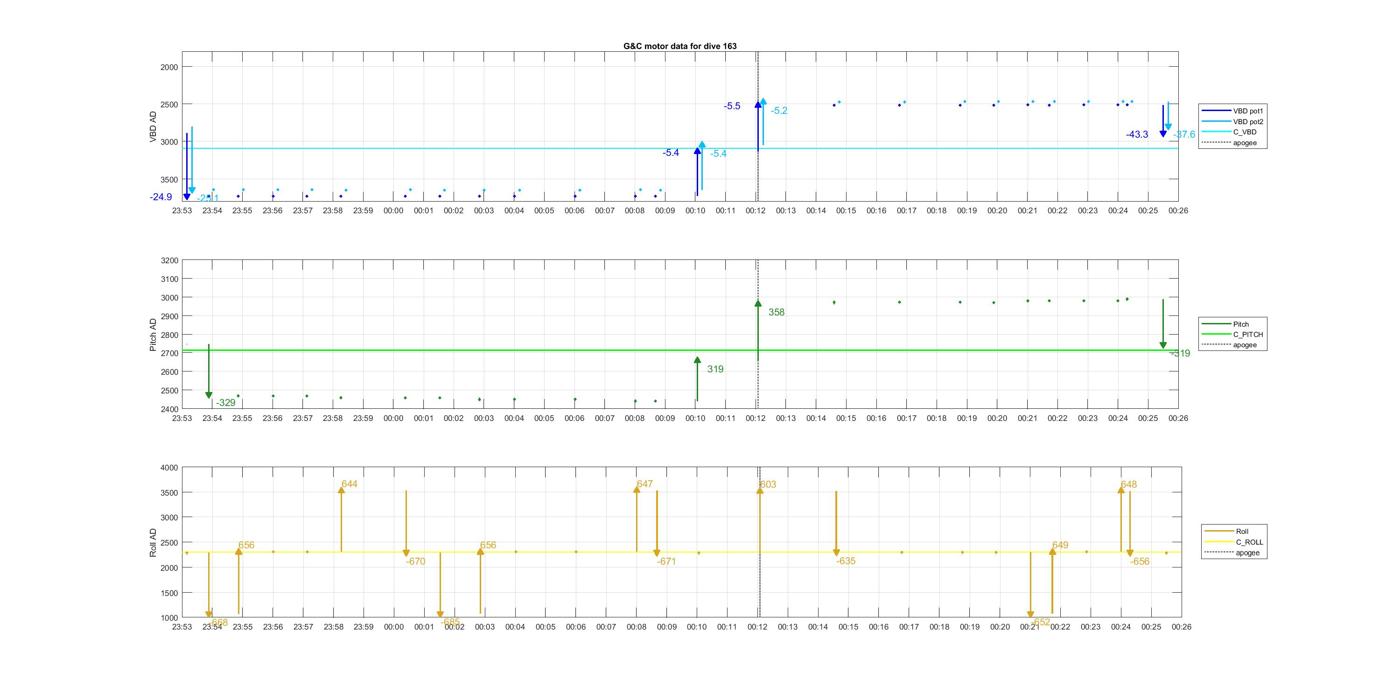Click the '00:12' time tick under VBD plot

click(x=756, y=211)
